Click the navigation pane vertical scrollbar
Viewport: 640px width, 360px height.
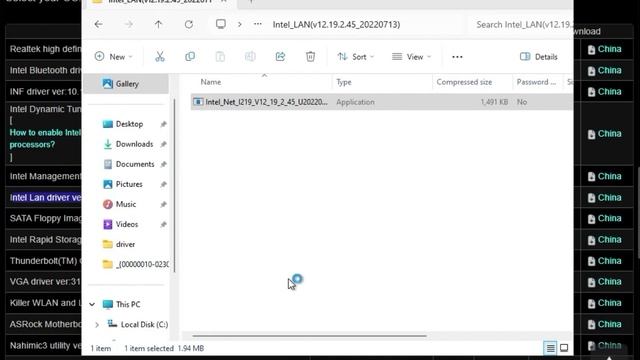(174, 186)
